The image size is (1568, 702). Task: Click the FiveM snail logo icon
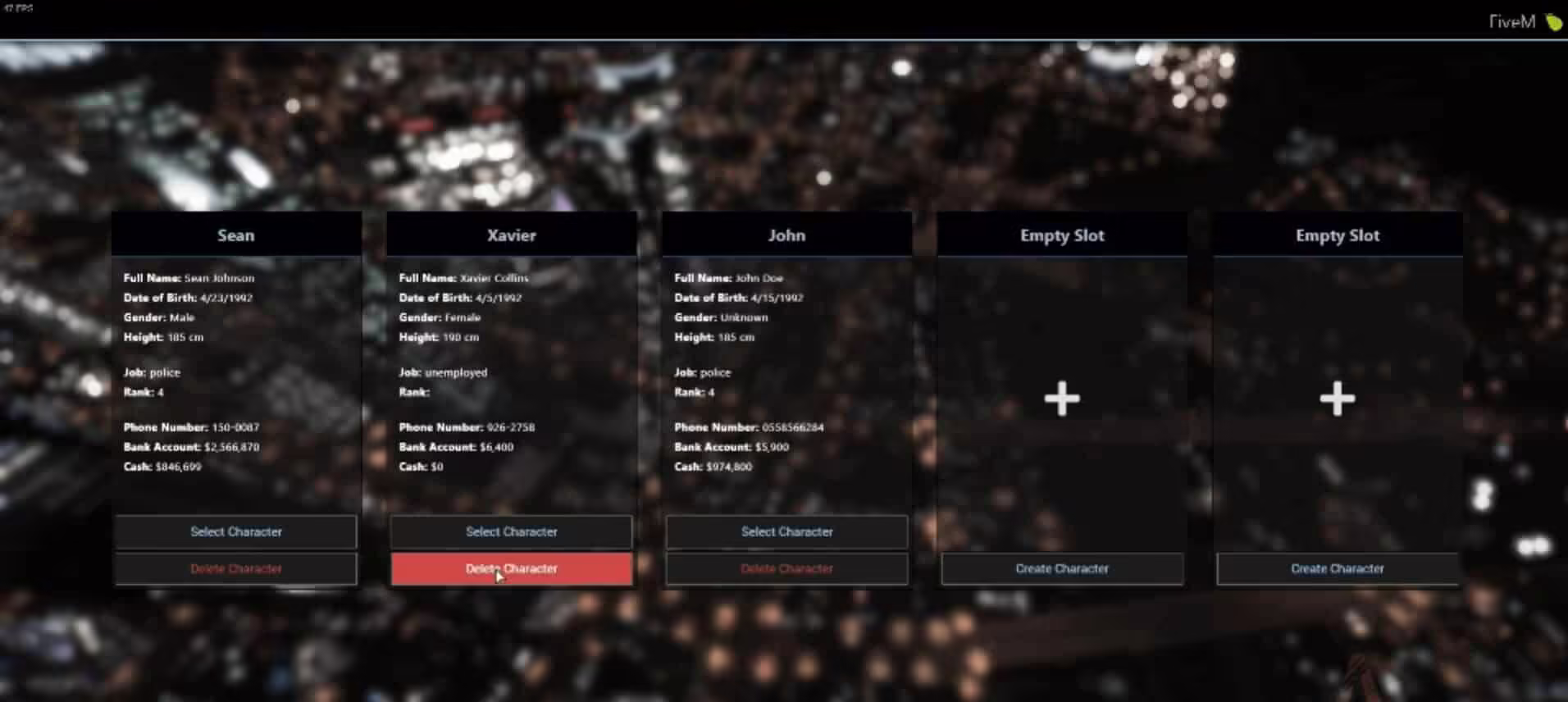(1554, 22)
